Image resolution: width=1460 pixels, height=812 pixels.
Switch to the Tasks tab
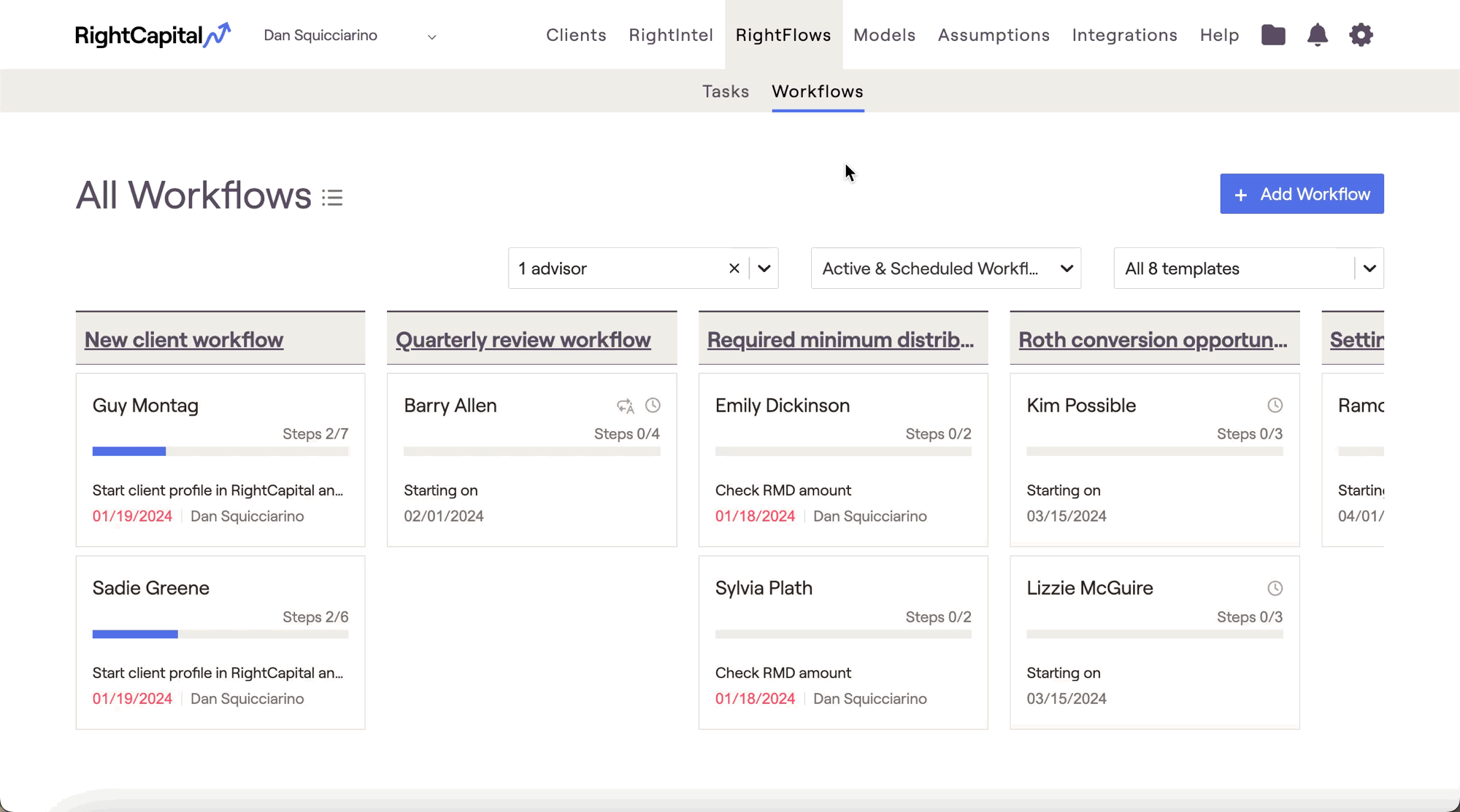[x=725, y=91]
